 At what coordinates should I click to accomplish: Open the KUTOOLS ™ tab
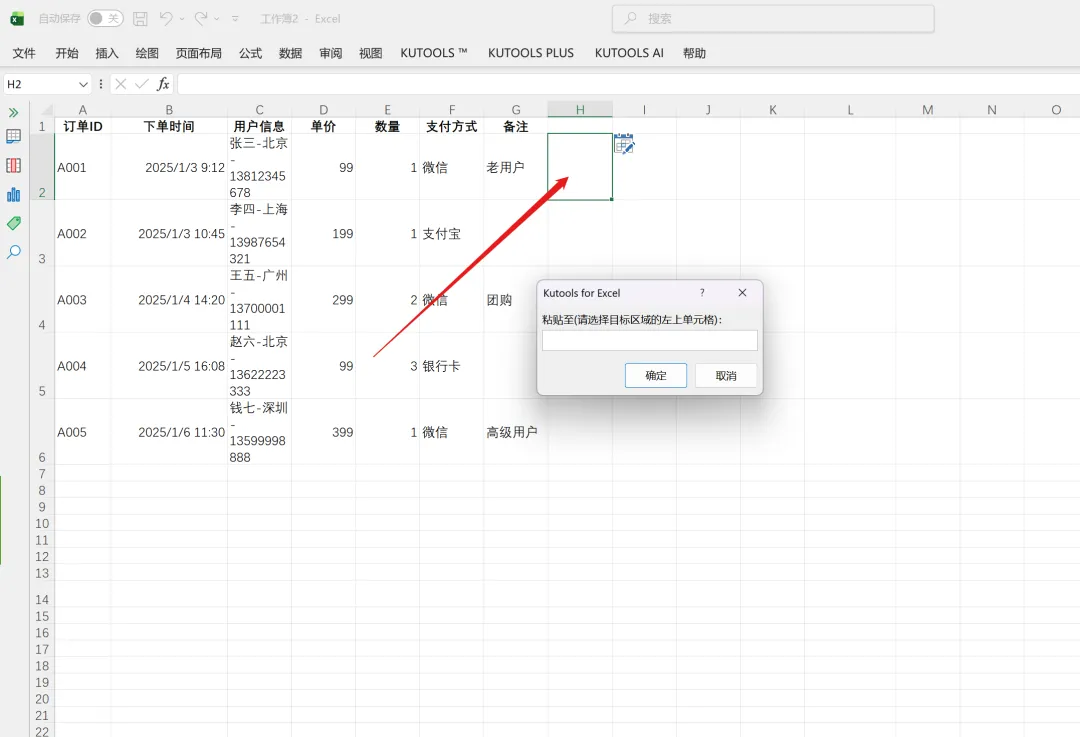click(x=434, y=53)
